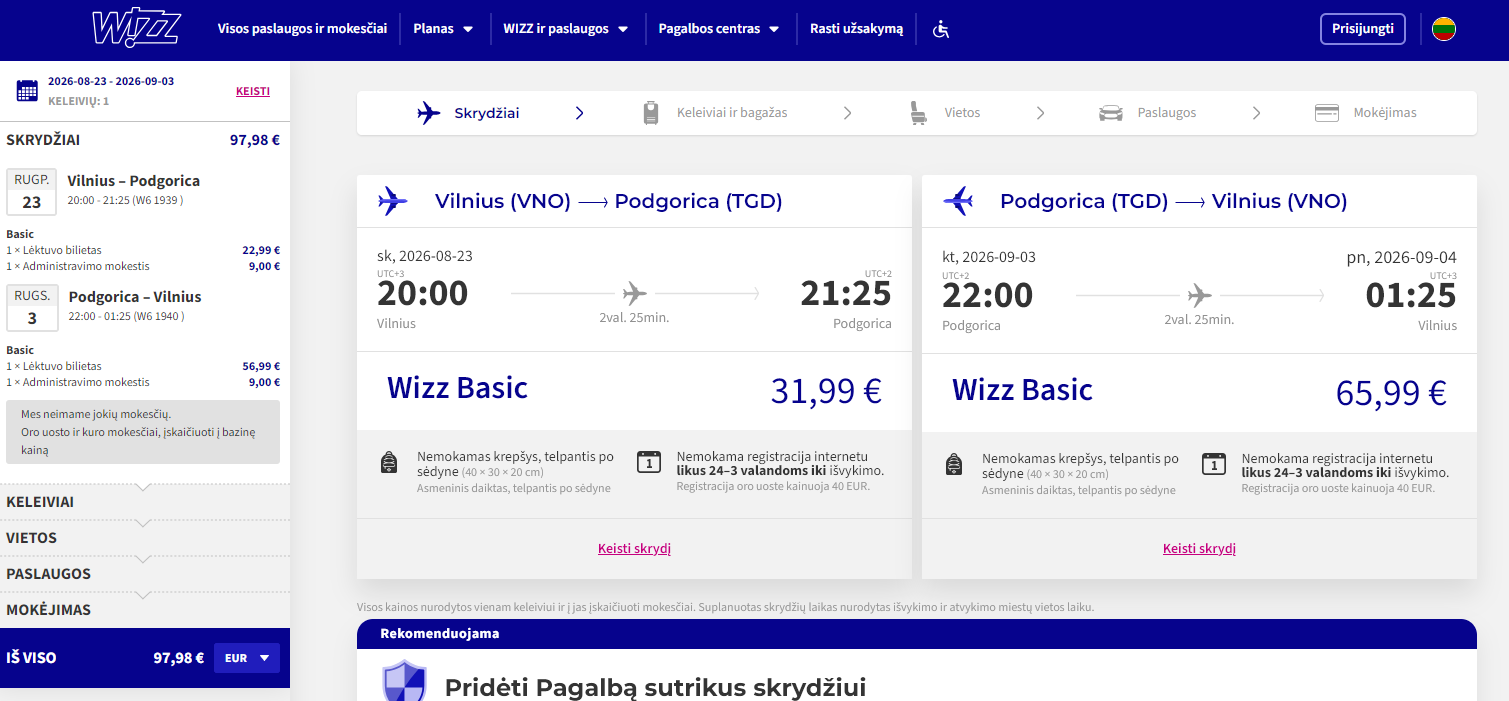Image resolution: width=1509 pixels, height=701 pixels.
Task: Open the Pagalbos centras dropdown
Action: coord(718,29)
